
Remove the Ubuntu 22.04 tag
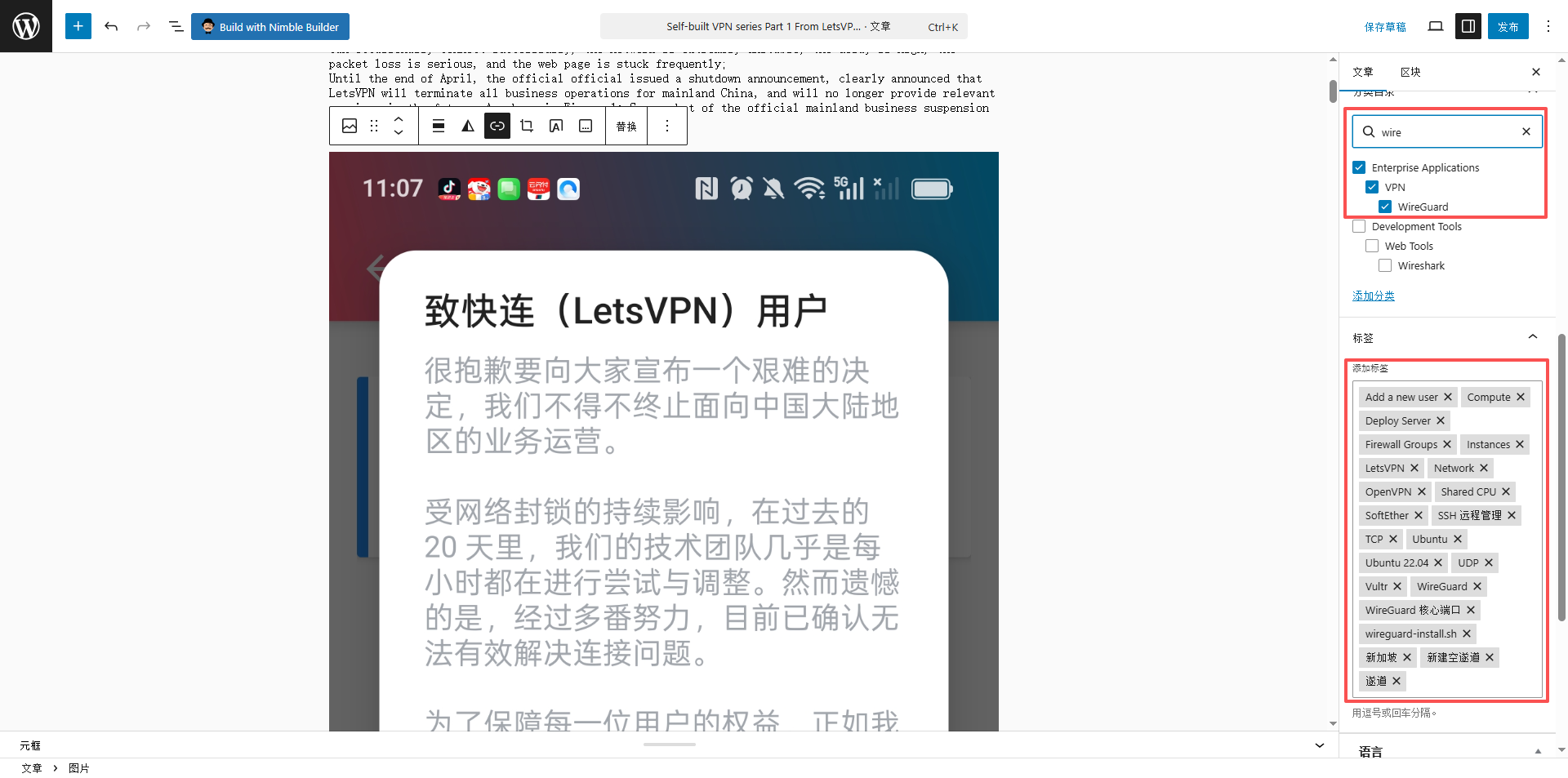[1438, 563]
